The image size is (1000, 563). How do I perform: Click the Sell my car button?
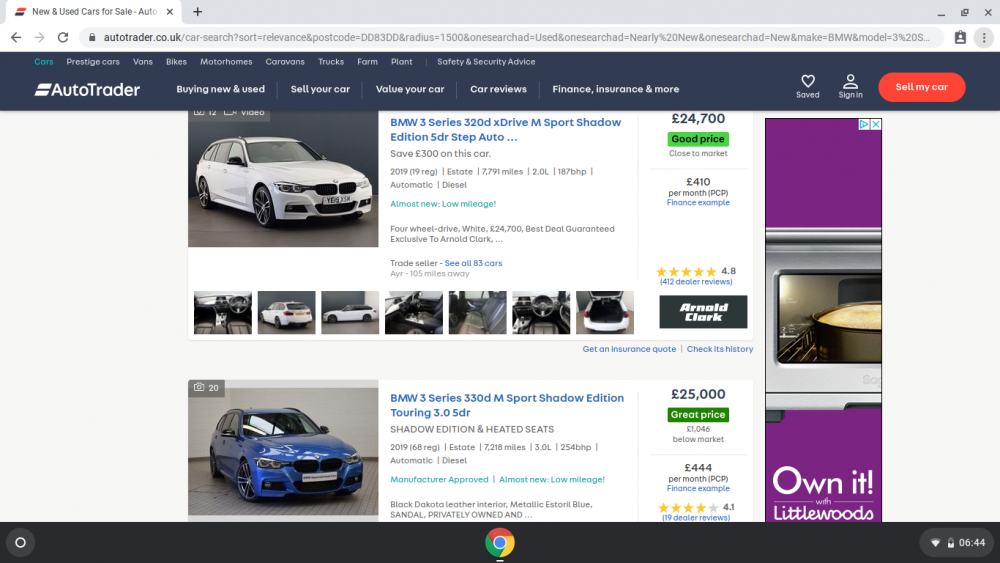922,87
